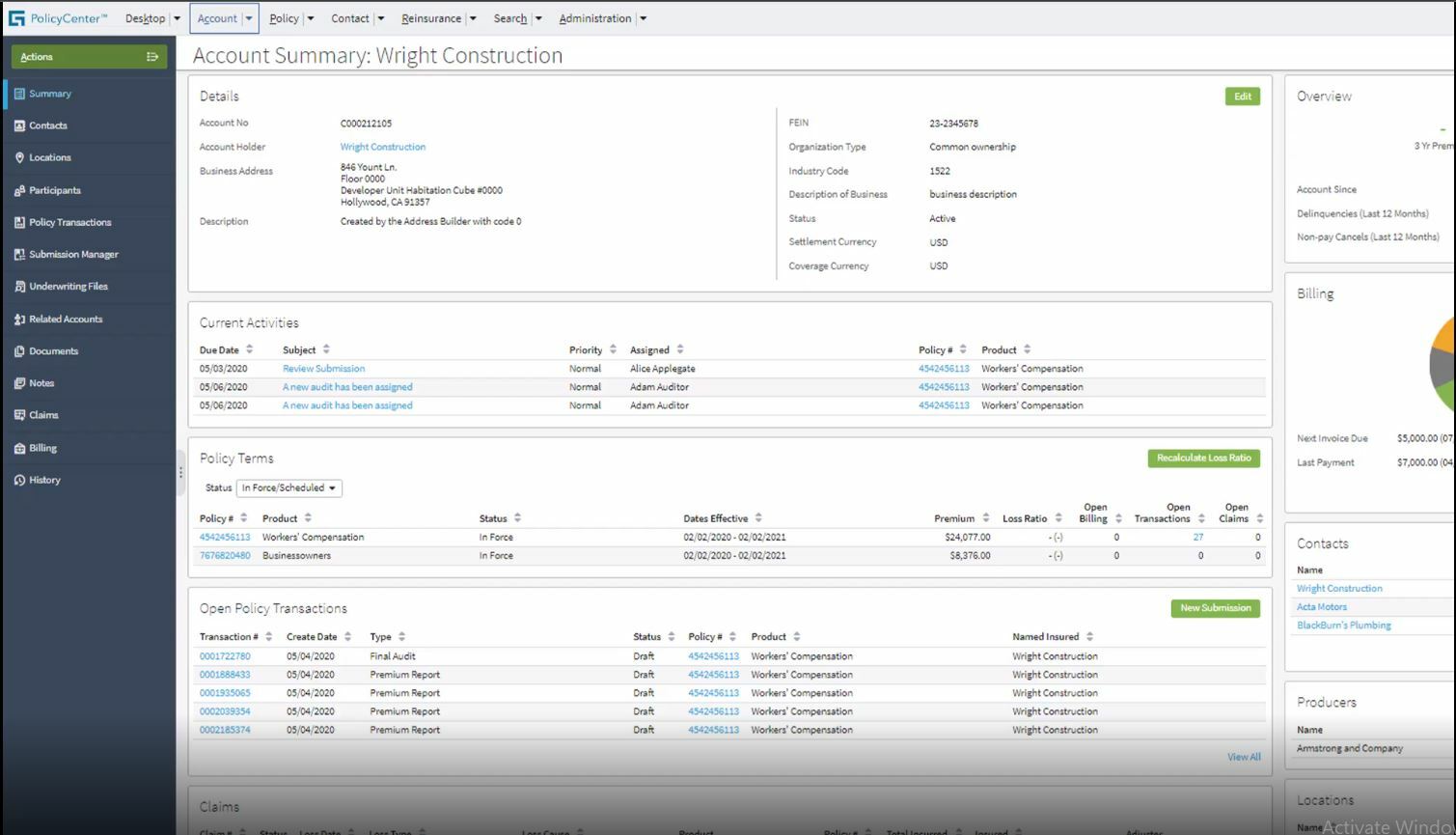Click the Contacts sidebar icon
Screen dimensions: 1456x835
click(x=19, y=125)
